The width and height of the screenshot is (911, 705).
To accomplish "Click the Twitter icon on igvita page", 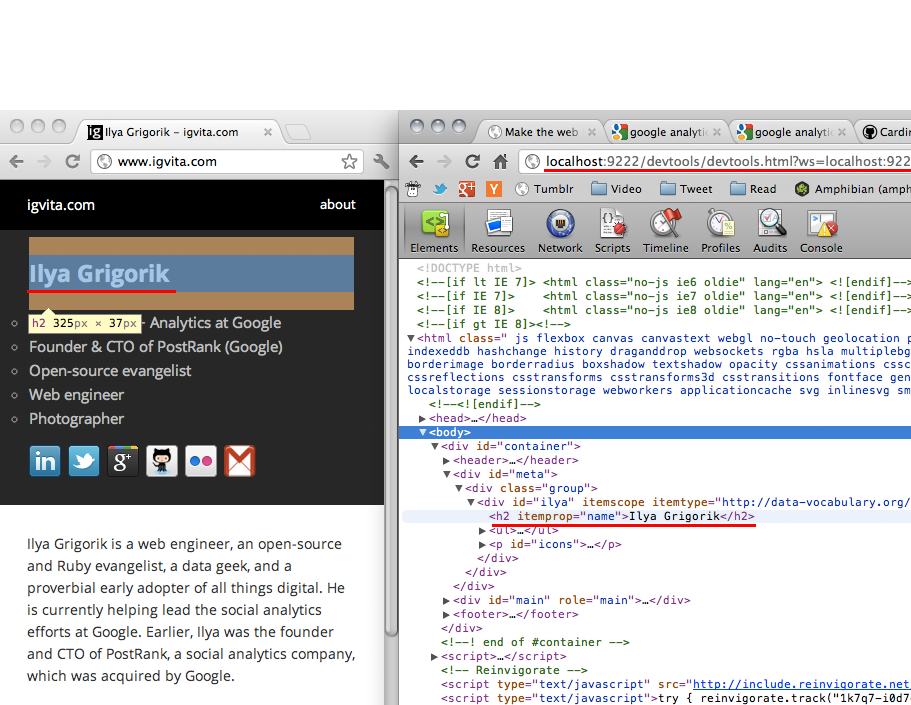I will pyautogui.click(x=84, y=461).
